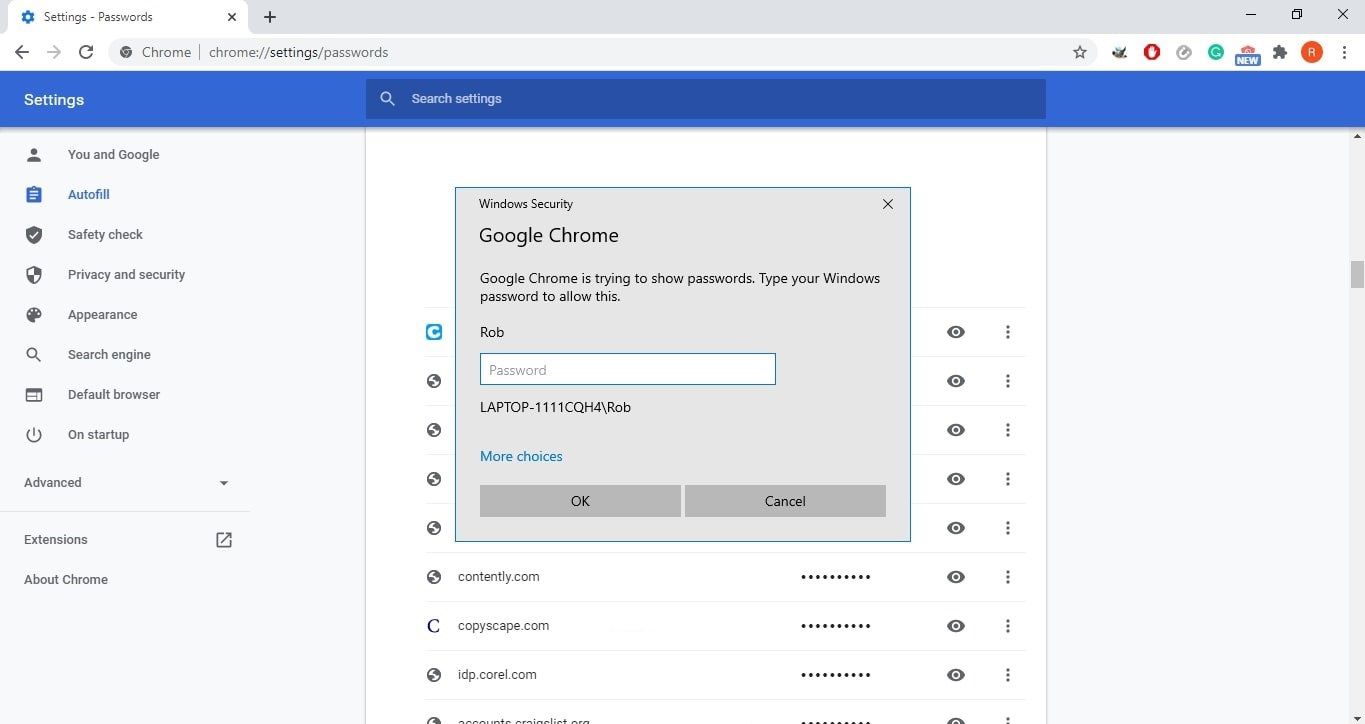The width and height of the screenshot is (1365, 724).
Task: Cancel the Windows Security prompt
Action: [x=785, y=501]
